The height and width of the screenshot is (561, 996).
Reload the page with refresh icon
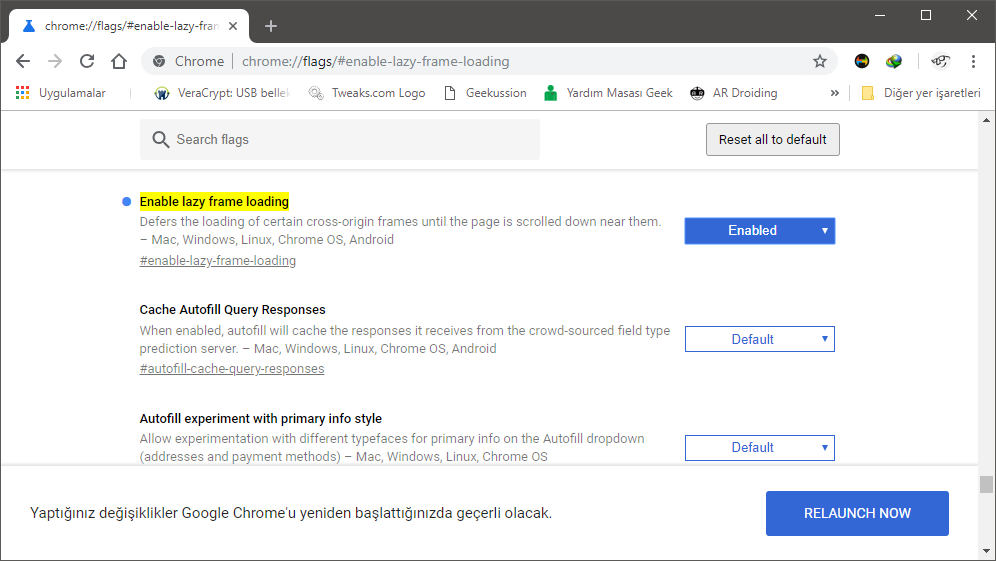[87, 61]
